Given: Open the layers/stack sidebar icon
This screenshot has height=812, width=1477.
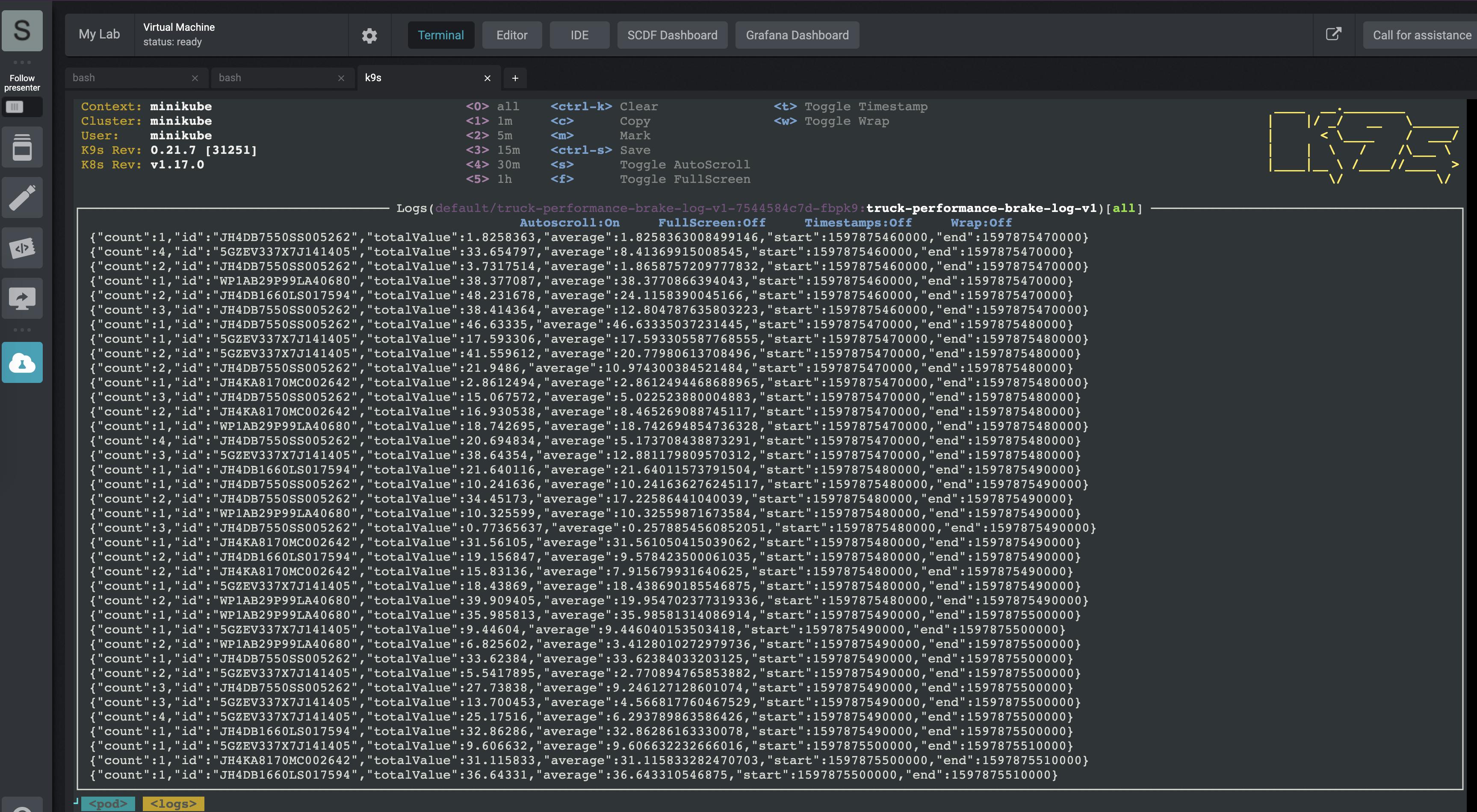Looking at the screenshot, I should [22, 147].
